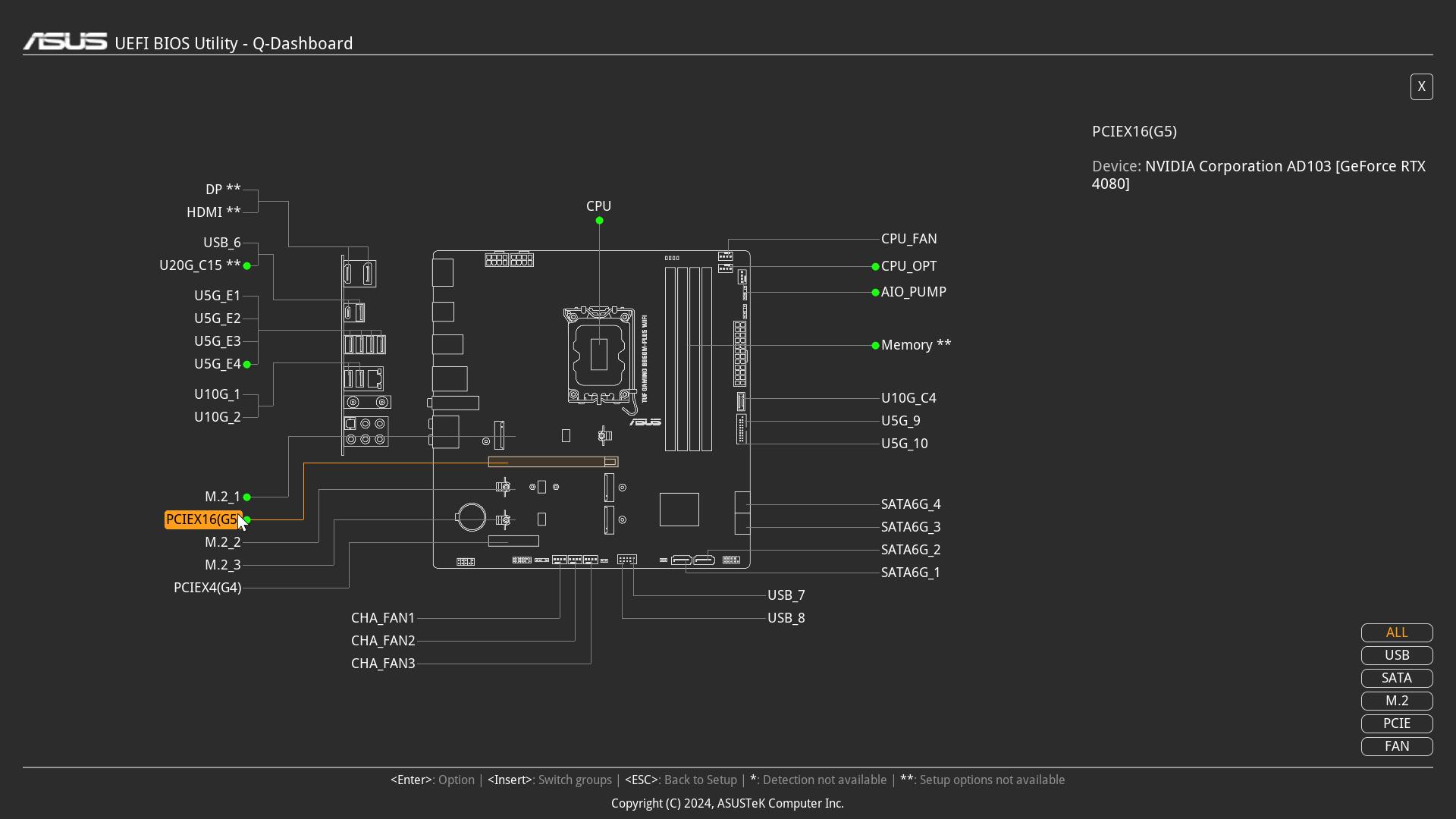Select the USB_8 label
Image resolution: width=1456 pixels, height=819 pixels.
(786, 618)
